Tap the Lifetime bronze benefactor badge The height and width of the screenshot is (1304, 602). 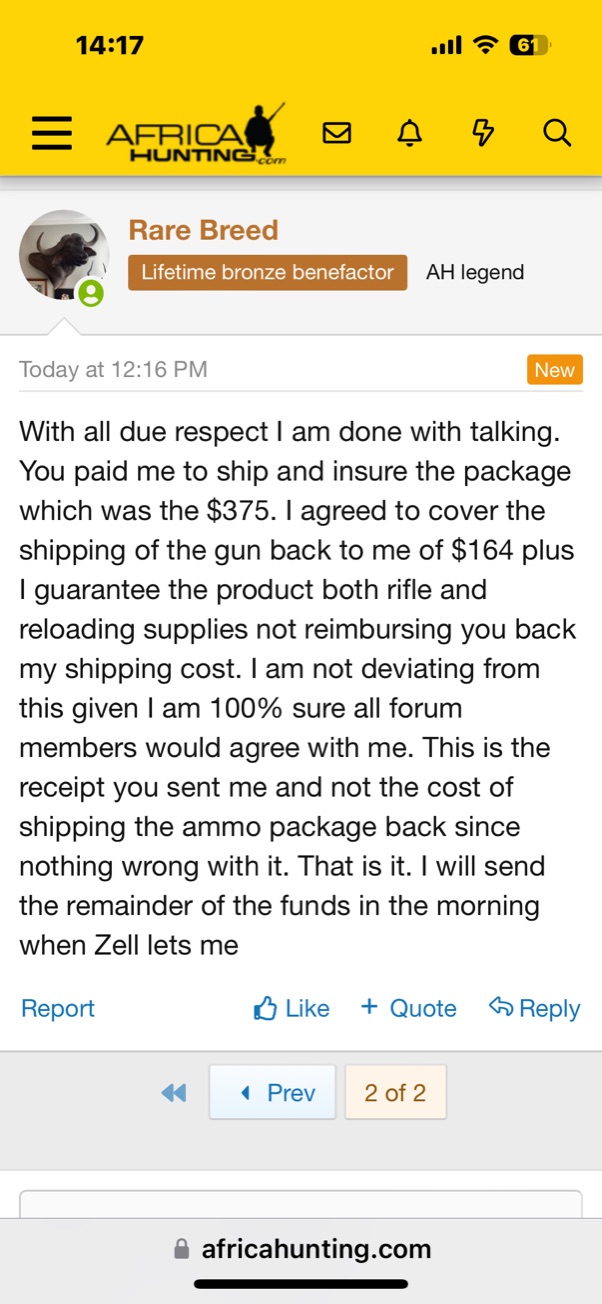[x=267, y=272]
